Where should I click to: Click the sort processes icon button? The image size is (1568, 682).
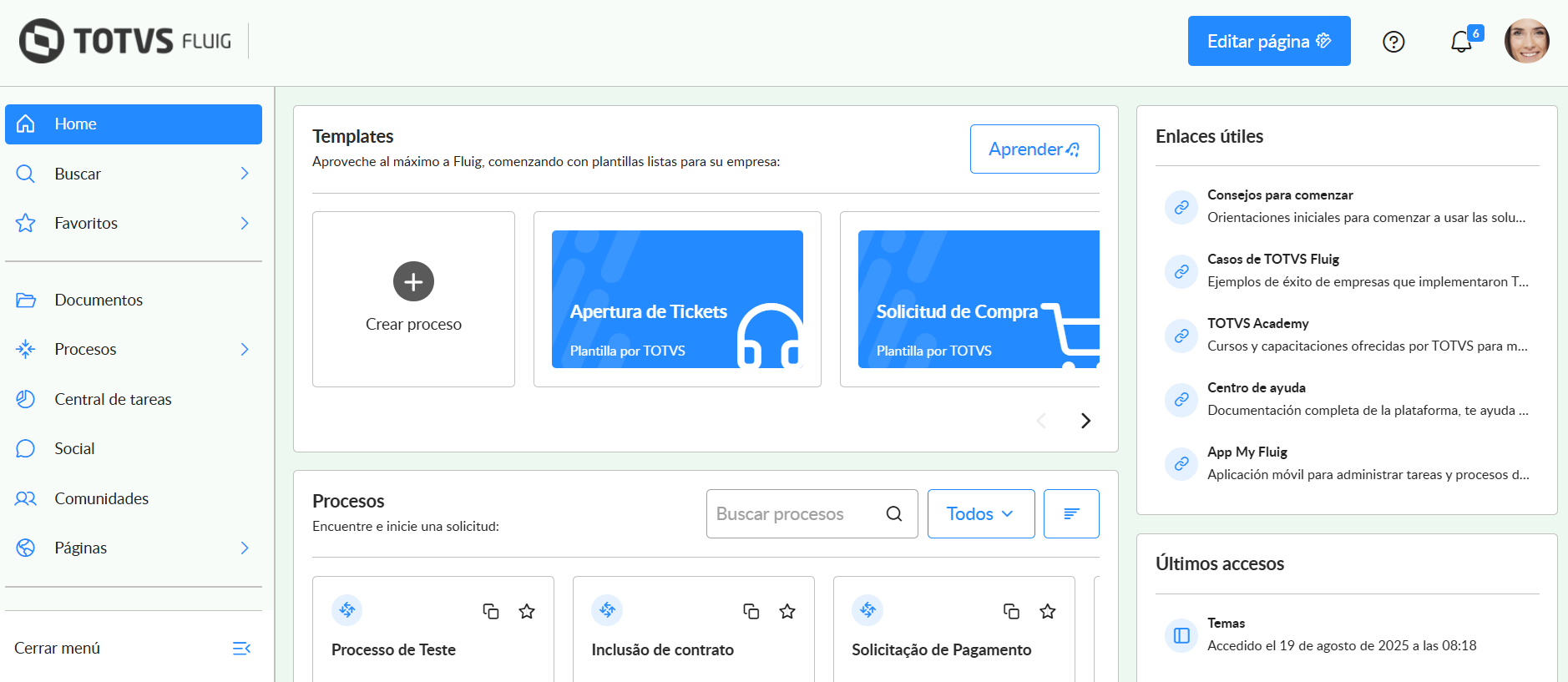point(1071,513)
